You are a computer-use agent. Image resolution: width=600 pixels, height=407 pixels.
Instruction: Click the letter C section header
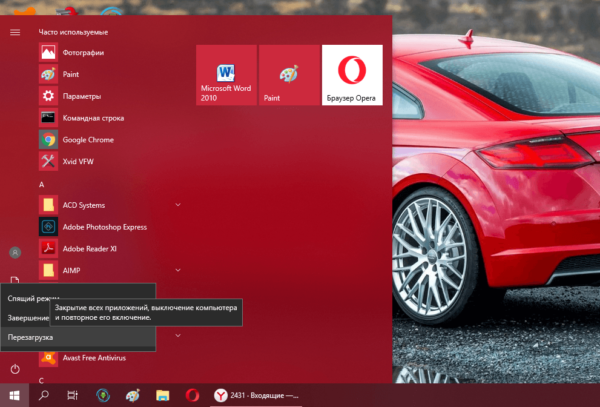coord(41,381)
